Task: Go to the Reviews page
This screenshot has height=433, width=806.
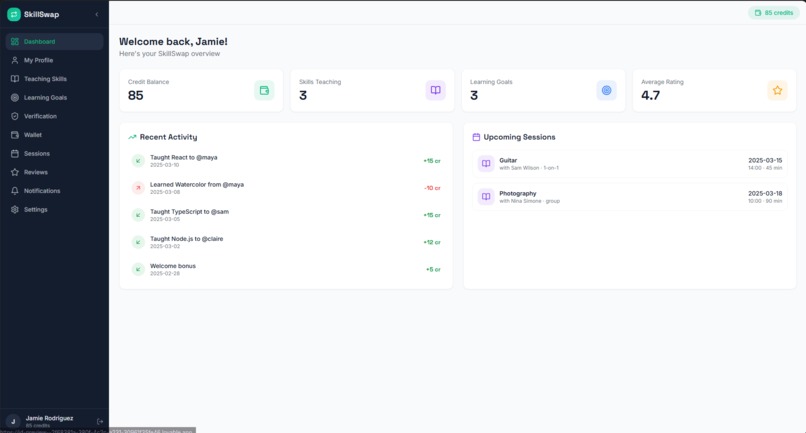Action: 54,172
